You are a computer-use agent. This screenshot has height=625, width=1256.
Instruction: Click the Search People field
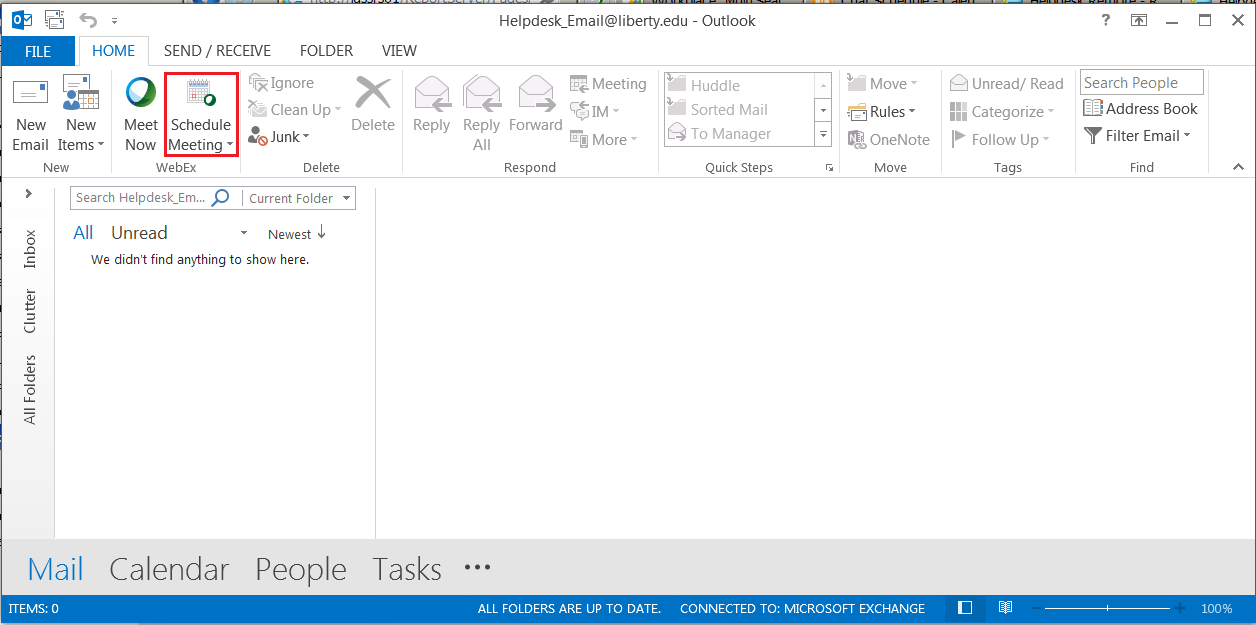(x=1141, y=83)
